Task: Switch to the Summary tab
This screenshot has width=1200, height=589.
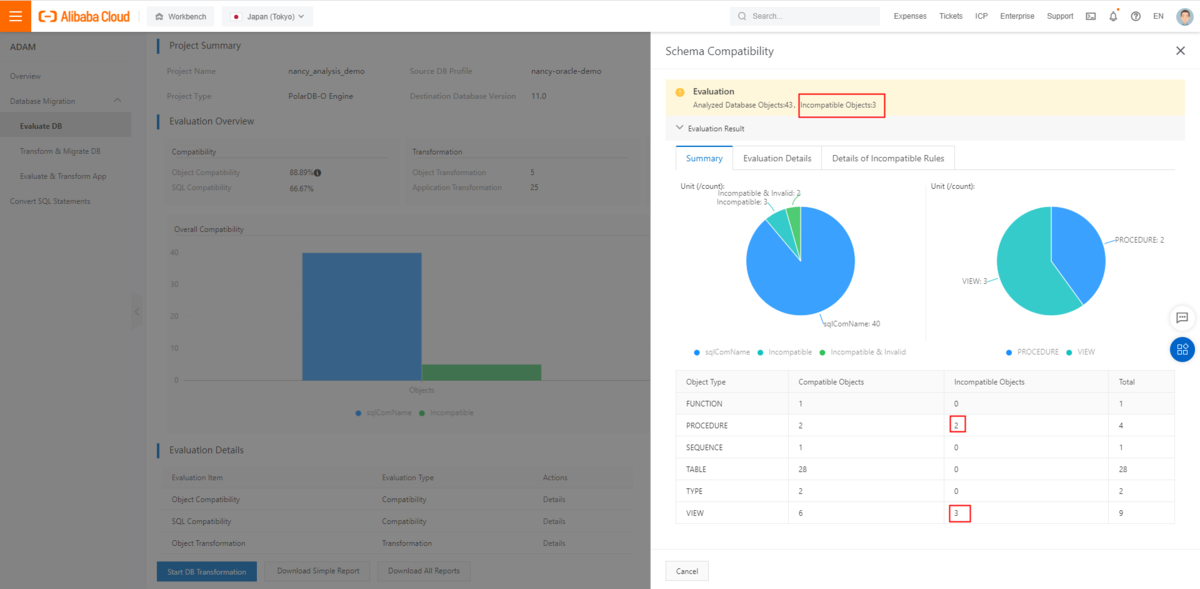Action: click(704, 158)
